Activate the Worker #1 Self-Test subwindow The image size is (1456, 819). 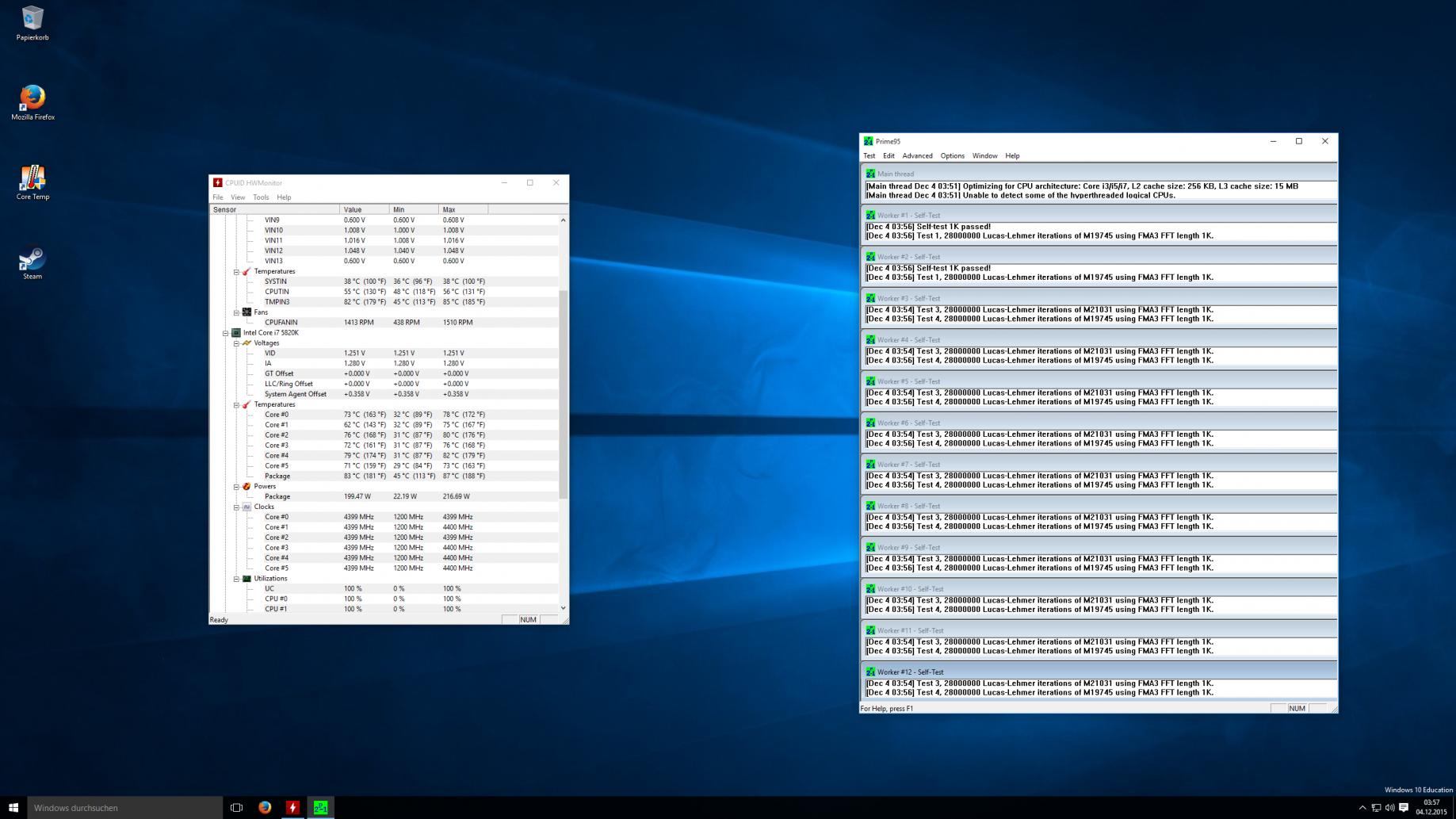(x=1099, y=216)
